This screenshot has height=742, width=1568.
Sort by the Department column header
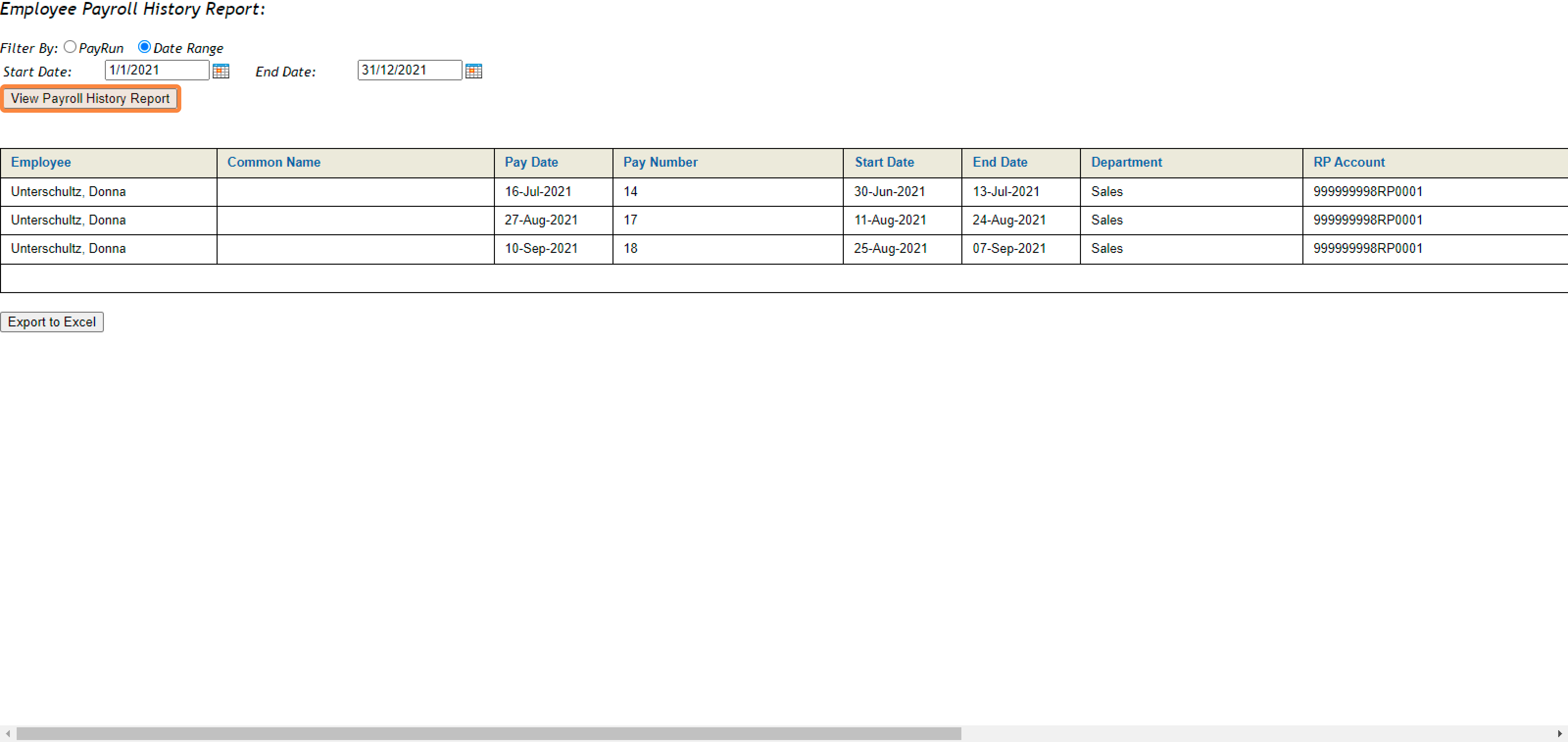[1127, 162]
